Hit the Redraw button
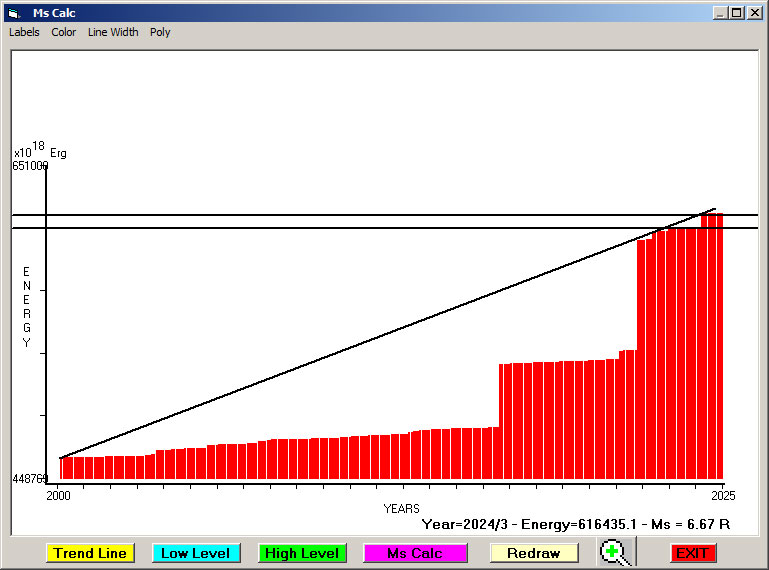 pyautogui.click(x=533, y=553)
